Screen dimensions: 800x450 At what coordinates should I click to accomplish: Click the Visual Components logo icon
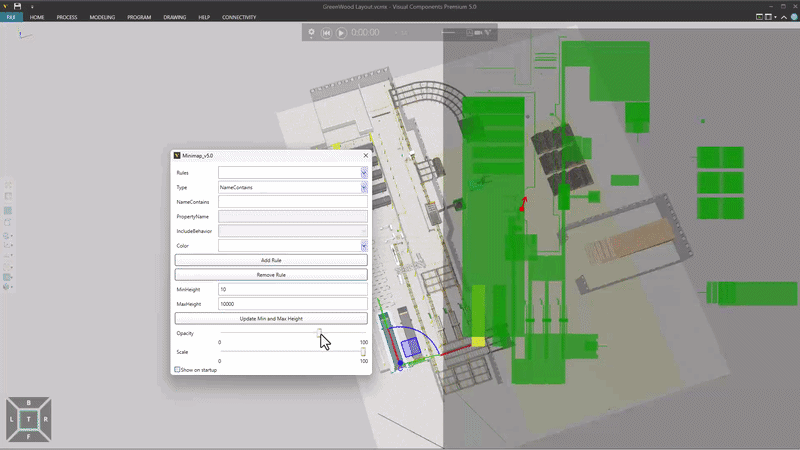5,6
